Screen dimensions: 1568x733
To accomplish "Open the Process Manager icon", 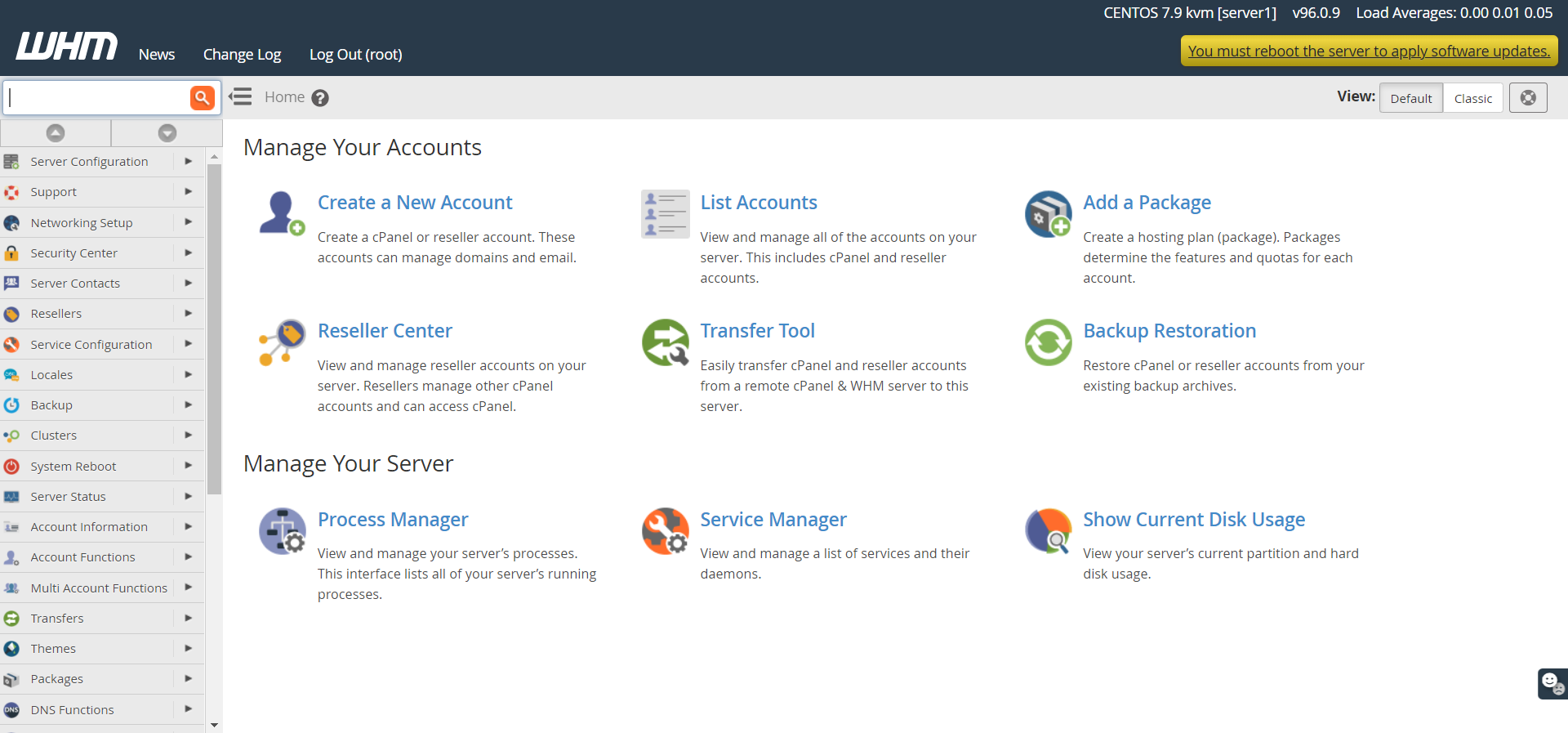I will (x=282, y=531).
